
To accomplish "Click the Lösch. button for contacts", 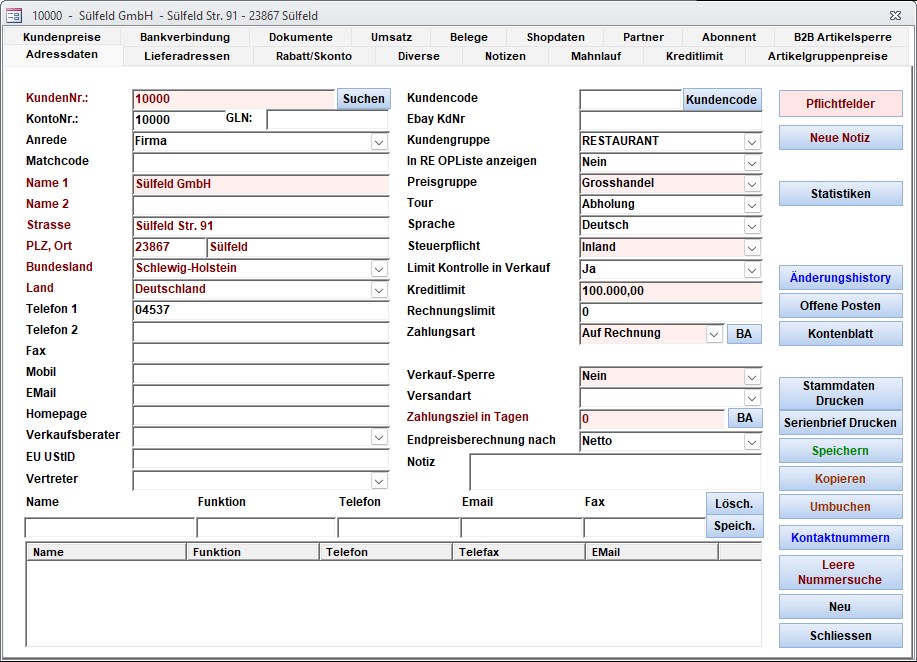I will coord(733,504).
